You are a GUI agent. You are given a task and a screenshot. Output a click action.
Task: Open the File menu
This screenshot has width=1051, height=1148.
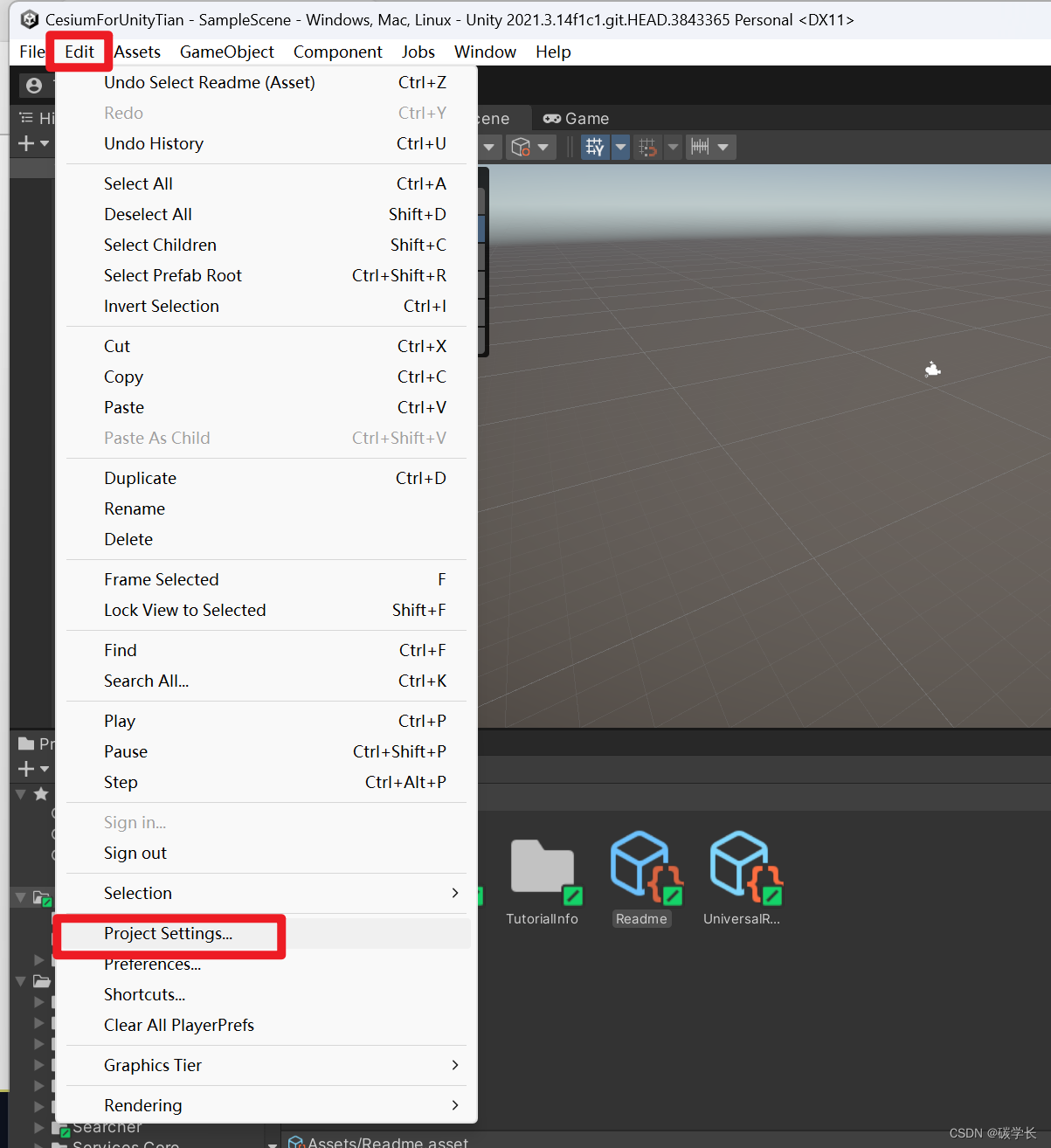click(x=32, y=52)
